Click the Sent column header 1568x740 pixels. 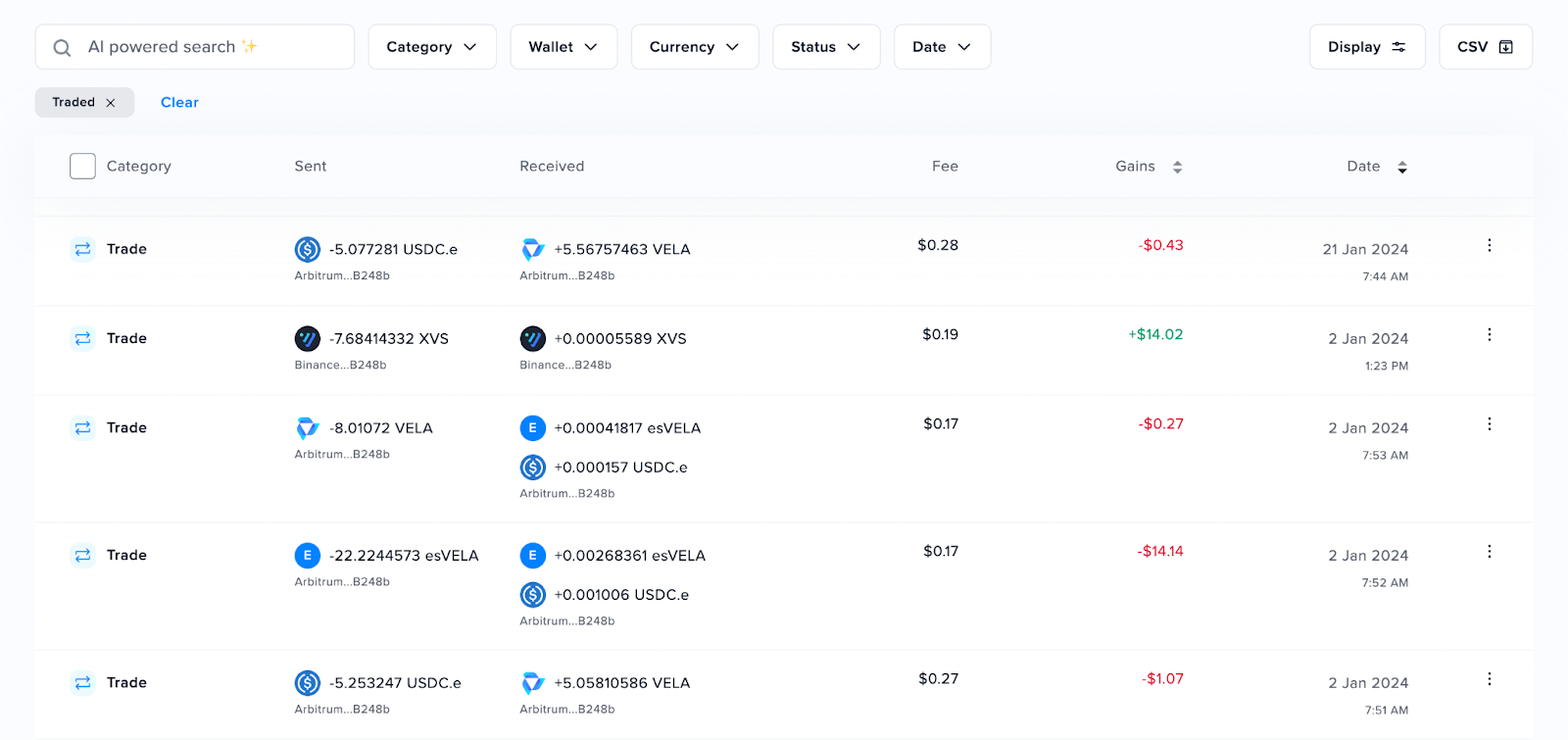pyautogui.click(x=311, y=167)
